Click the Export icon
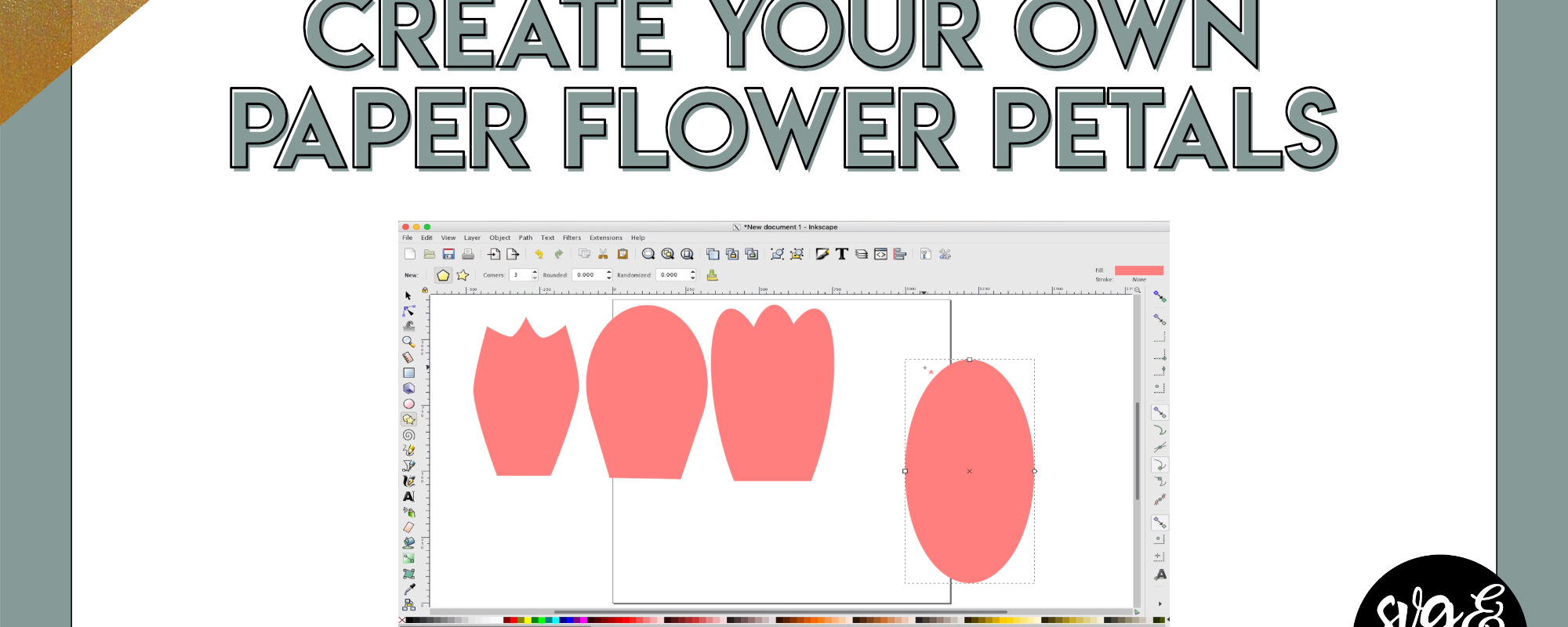This screenshot has height=627, width=1568. (x=513, y=254)
